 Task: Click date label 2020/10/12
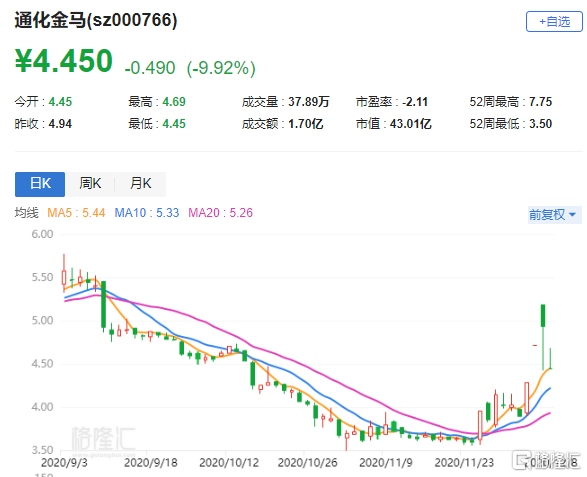[229, 463]
